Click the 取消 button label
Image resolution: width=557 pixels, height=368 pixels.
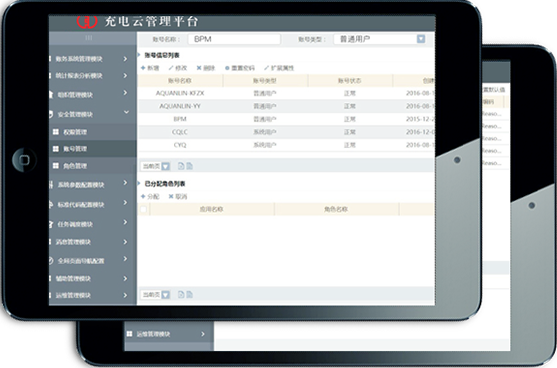[x=181, y=196]
